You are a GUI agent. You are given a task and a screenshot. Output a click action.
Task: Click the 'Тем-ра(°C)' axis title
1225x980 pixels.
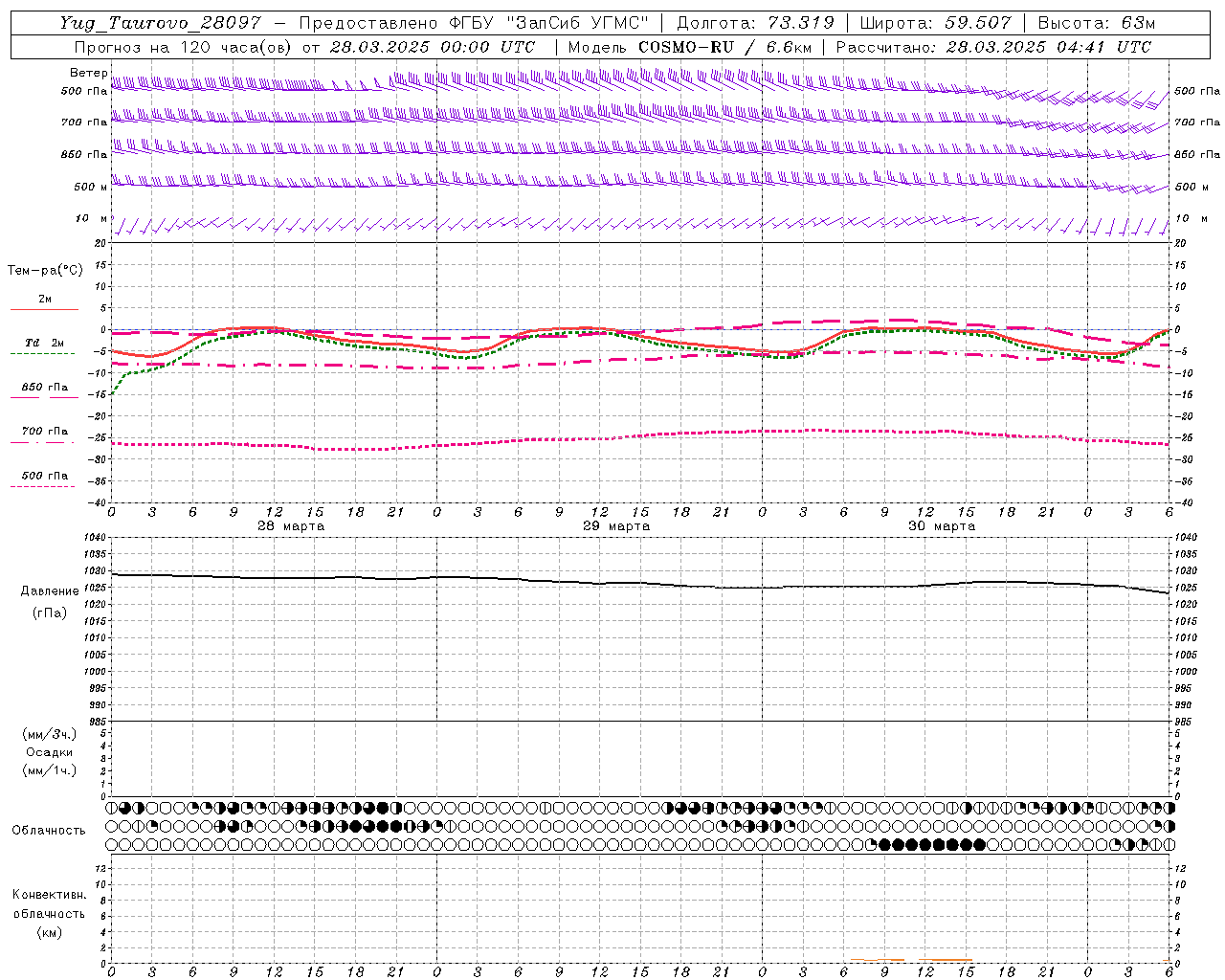(x=45, y=271)
